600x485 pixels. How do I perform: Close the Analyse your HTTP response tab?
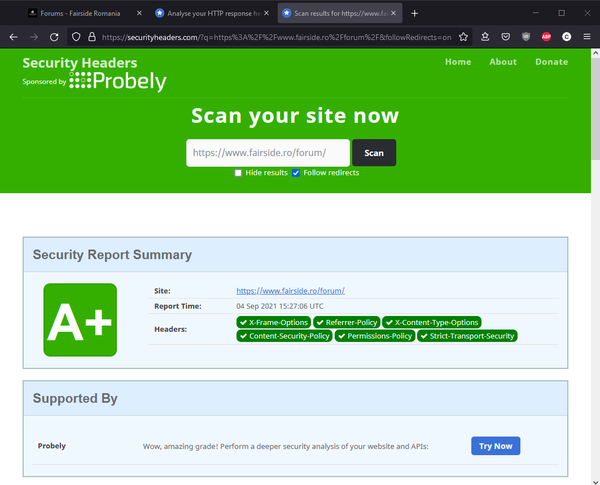coord(266,13)
